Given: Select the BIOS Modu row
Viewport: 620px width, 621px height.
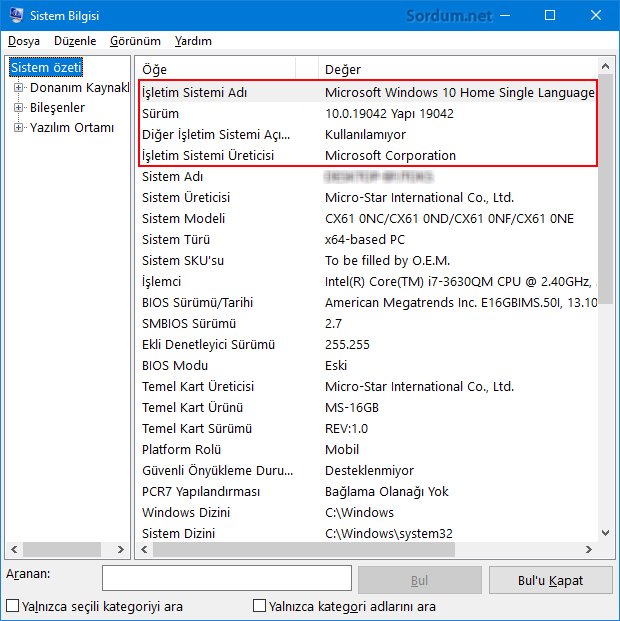Looking at the screenshot, I should click(x=367, y=366).
